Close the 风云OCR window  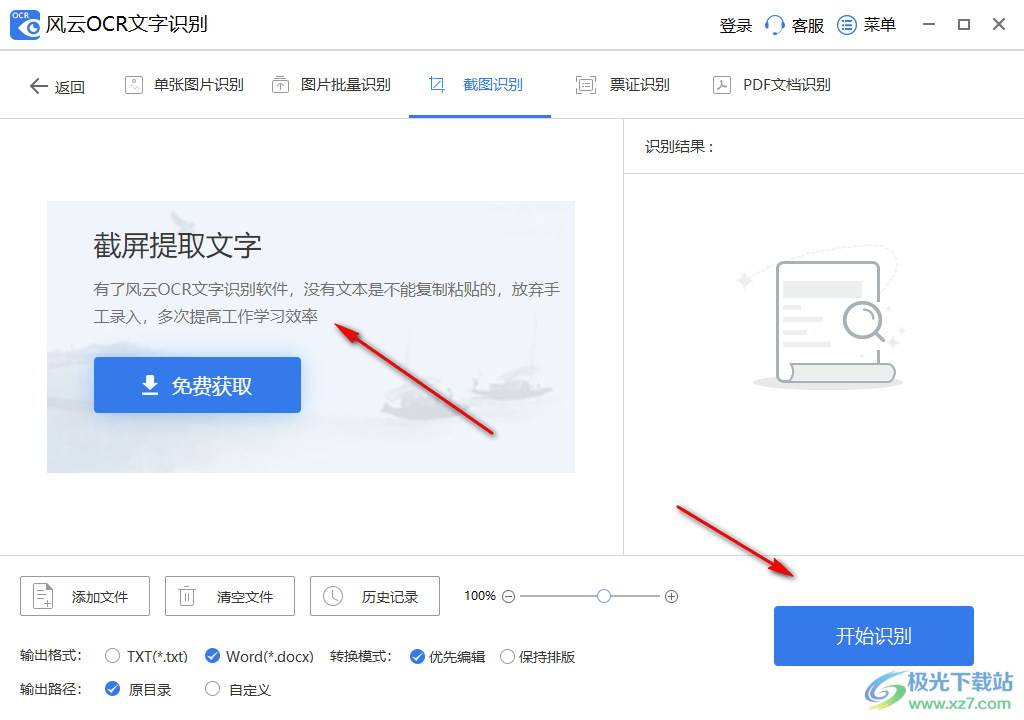coord(999,25)
